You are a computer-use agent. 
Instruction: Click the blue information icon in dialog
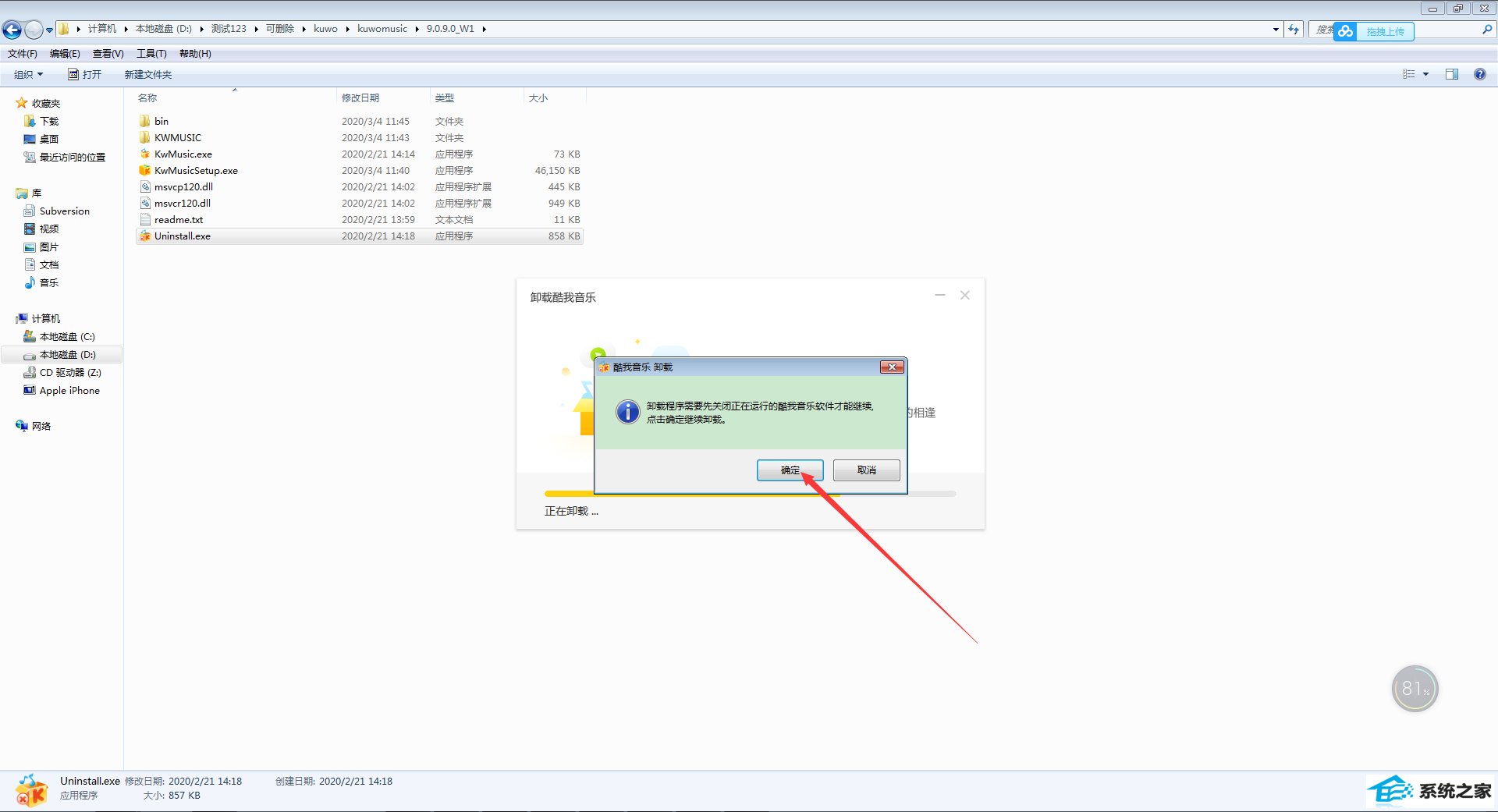[x=627, y=412]
